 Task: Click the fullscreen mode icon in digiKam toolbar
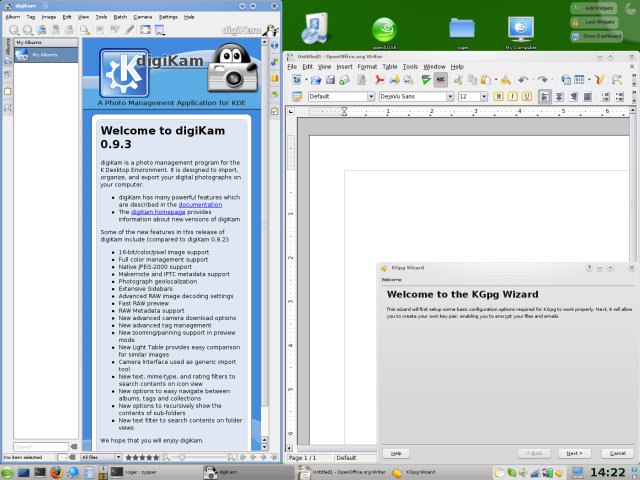point(146,30)
